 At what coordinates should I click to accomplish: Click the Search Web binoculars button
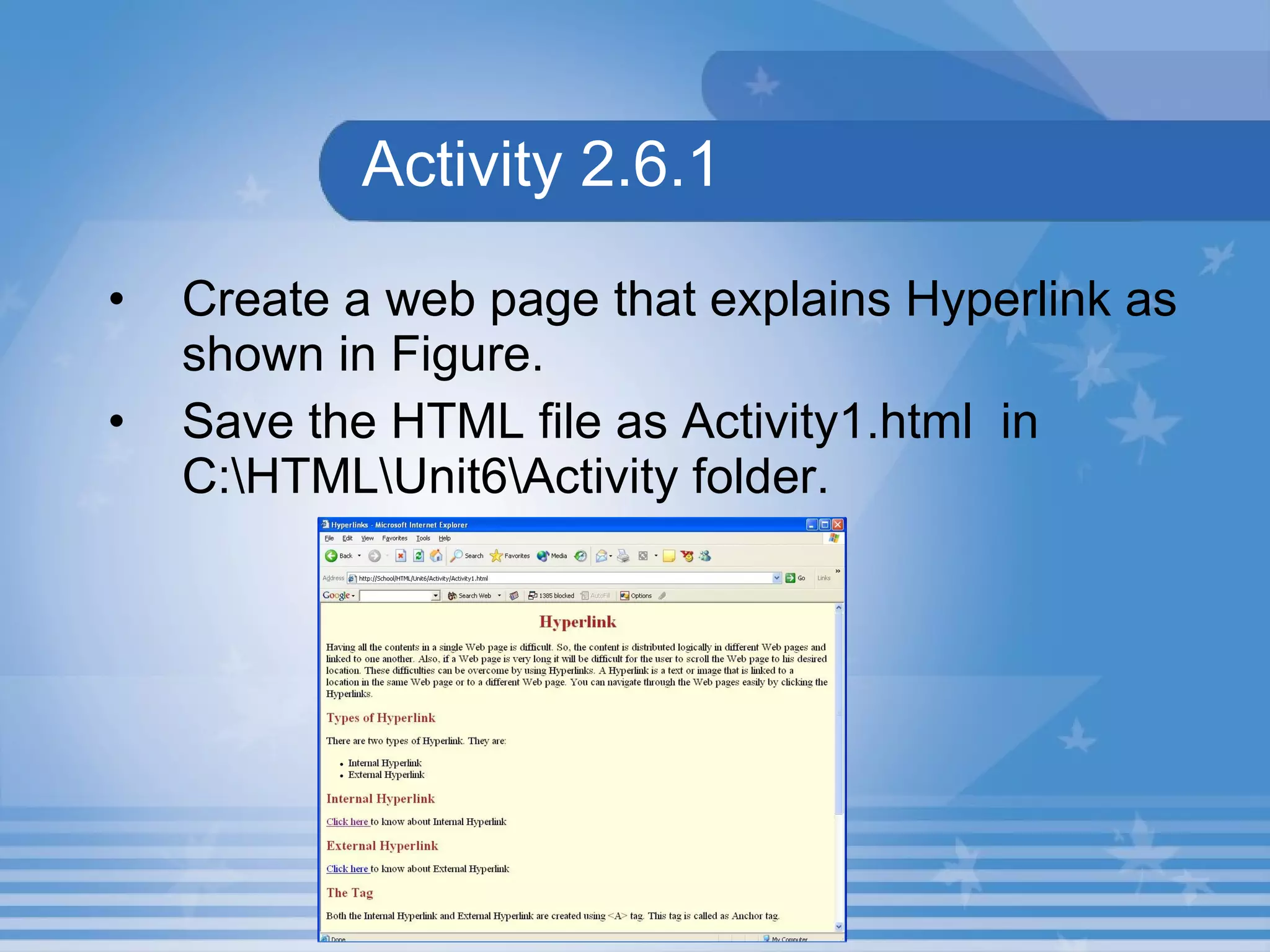click(469, 596)
